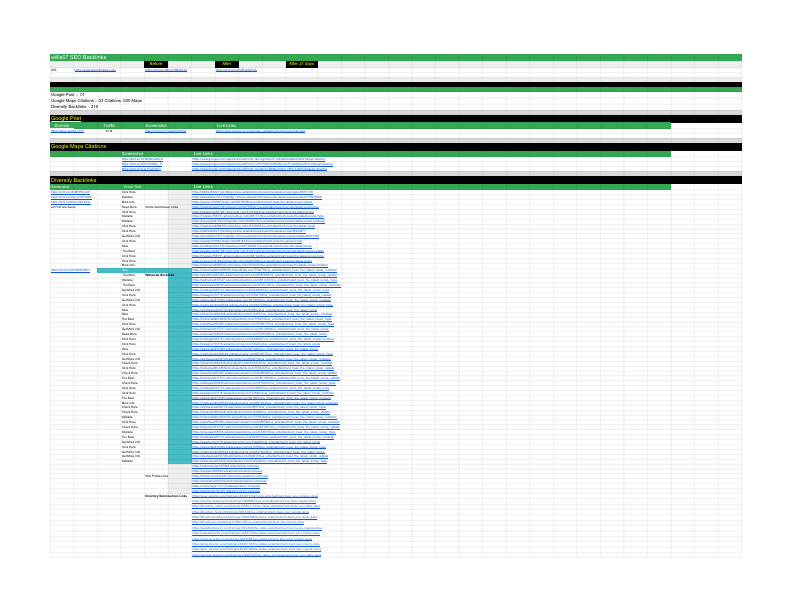
Task: Open screenshot link beside the teal highlighted row
Action: point(70,270)
